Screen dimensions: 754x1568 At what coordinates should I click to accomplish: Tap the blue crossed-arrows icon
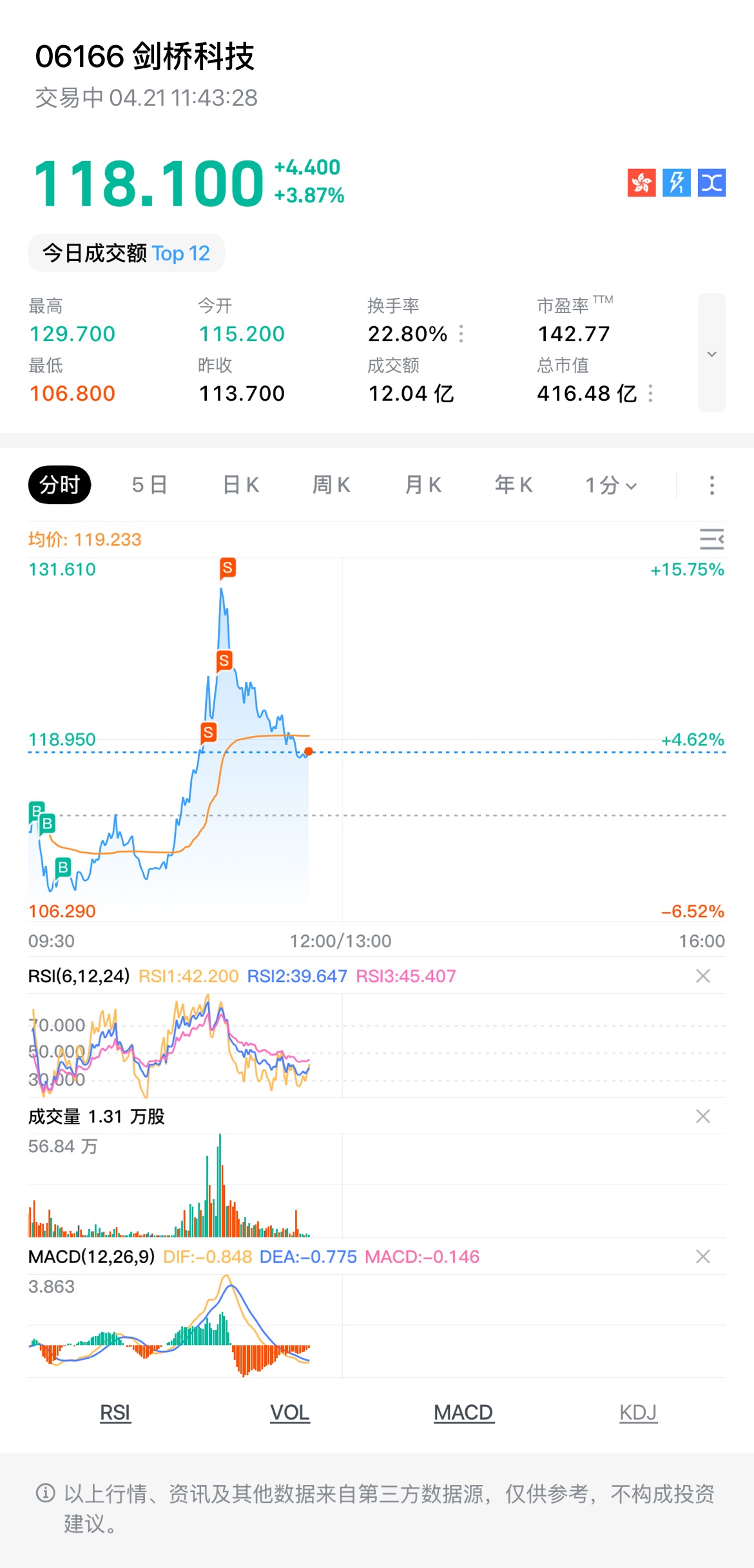(711, 183)
